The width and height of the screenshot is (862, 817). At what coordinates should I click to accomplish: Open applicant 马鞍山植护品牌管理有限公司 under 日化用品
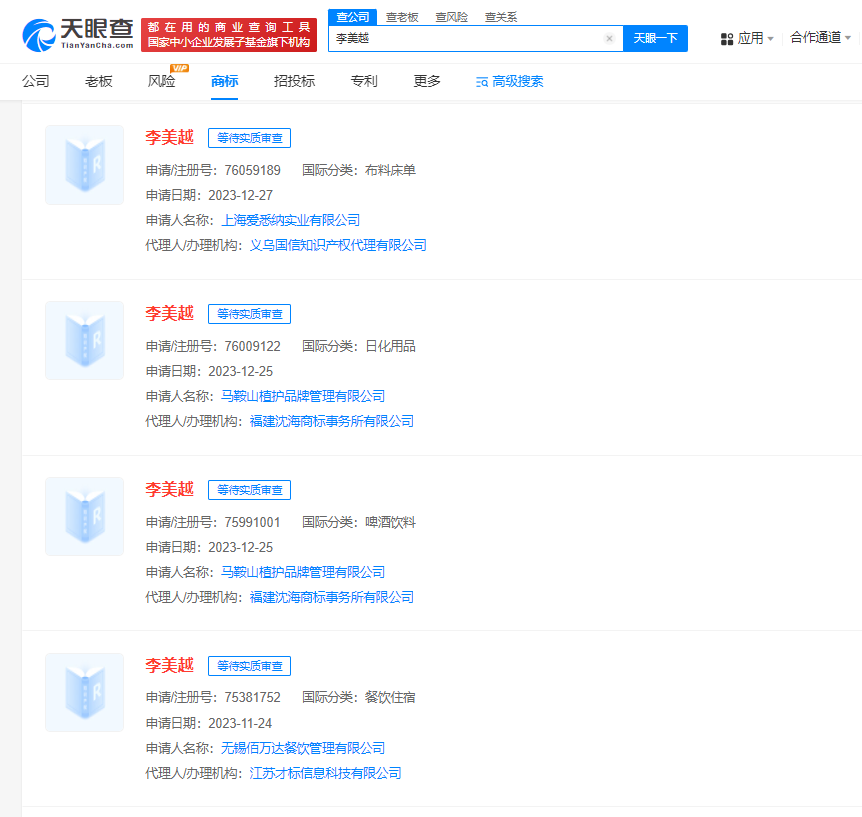pos(303,396)
